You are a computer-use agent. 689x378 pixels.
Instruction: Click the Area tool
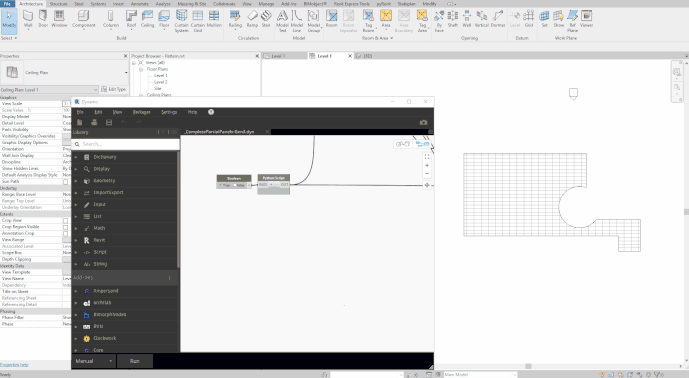tap(386, 19)
